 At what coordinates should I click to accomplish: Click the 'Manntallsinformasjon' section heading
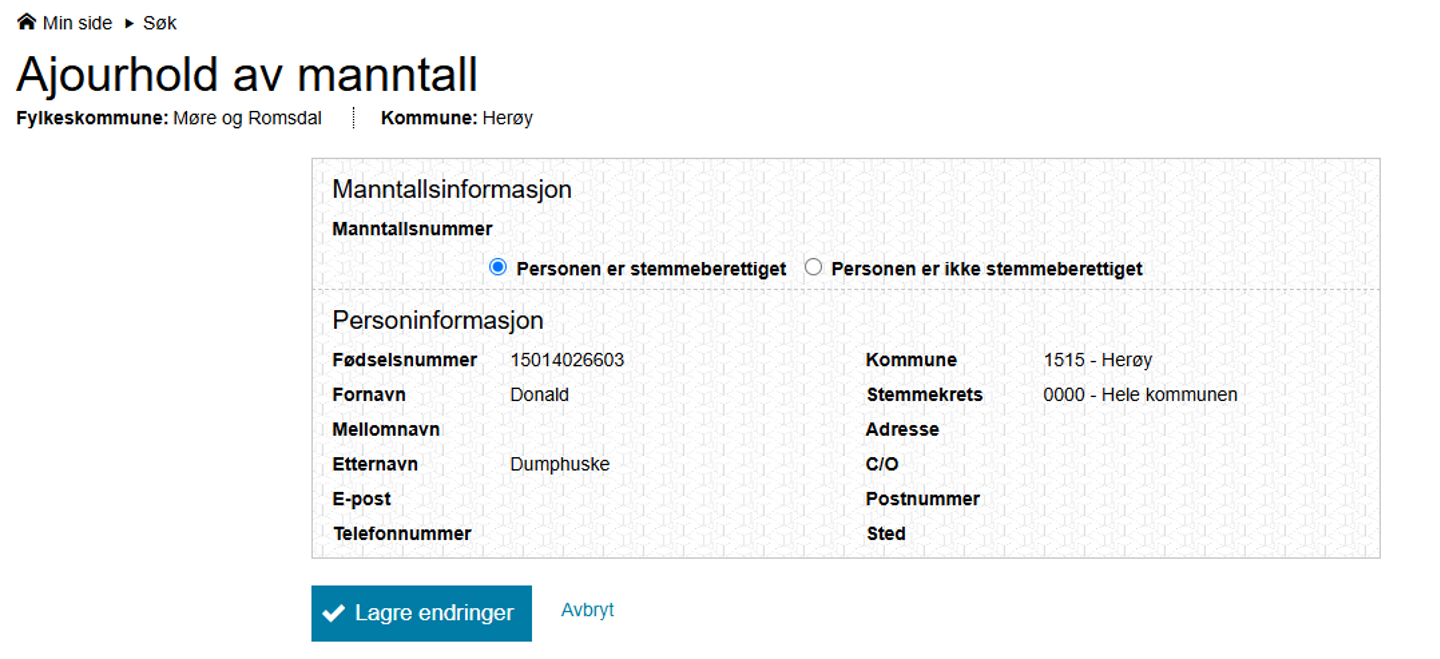[x=452, y=189]
